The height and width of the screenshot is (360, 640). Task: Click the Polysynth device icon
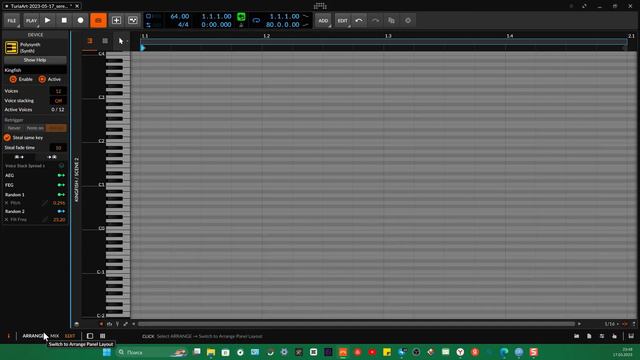[x=11, y=47]
